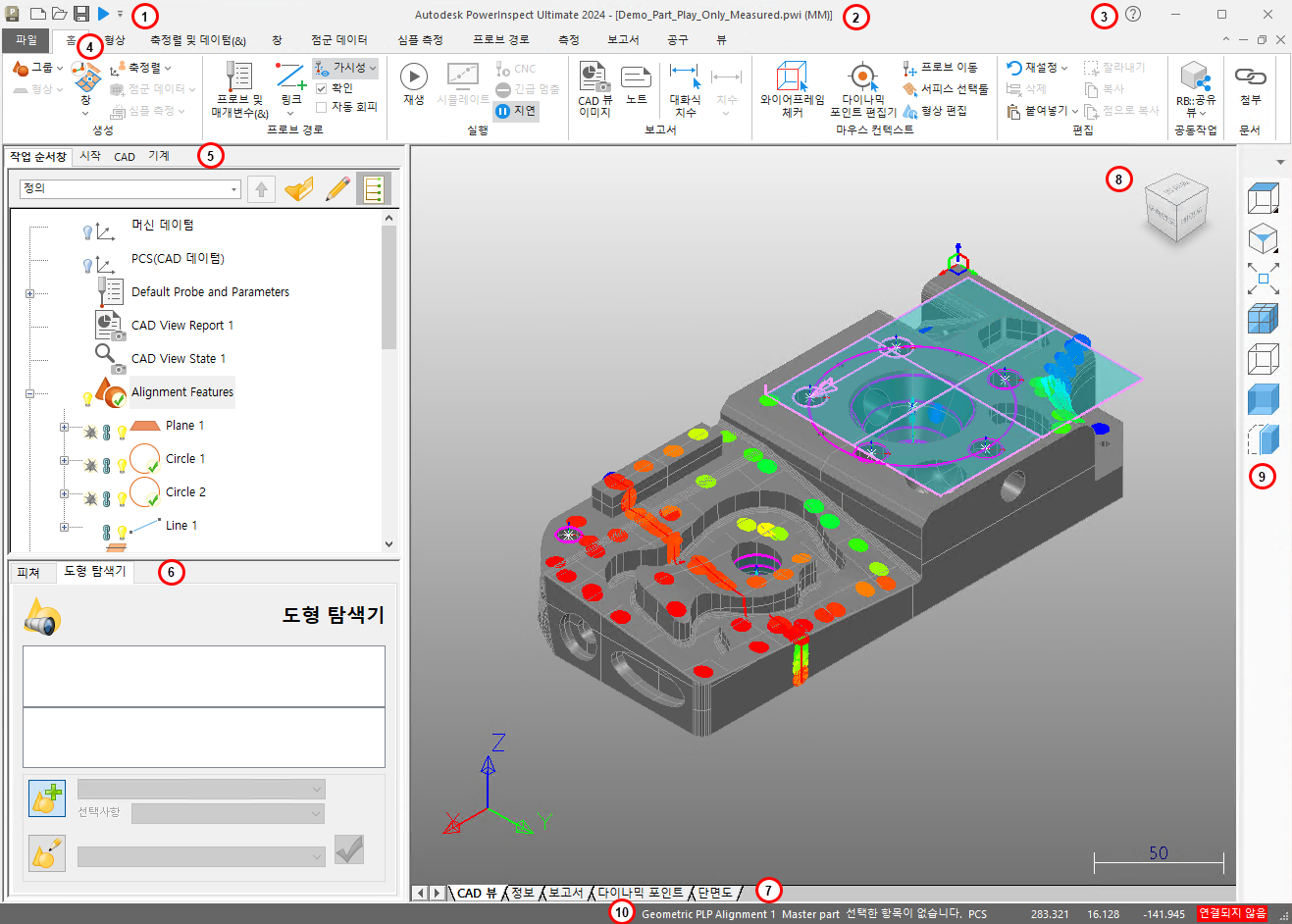Screen dimensions: 1292x924
Task: Click the 프로브 이동 tool
Action: tap(940, 68)
